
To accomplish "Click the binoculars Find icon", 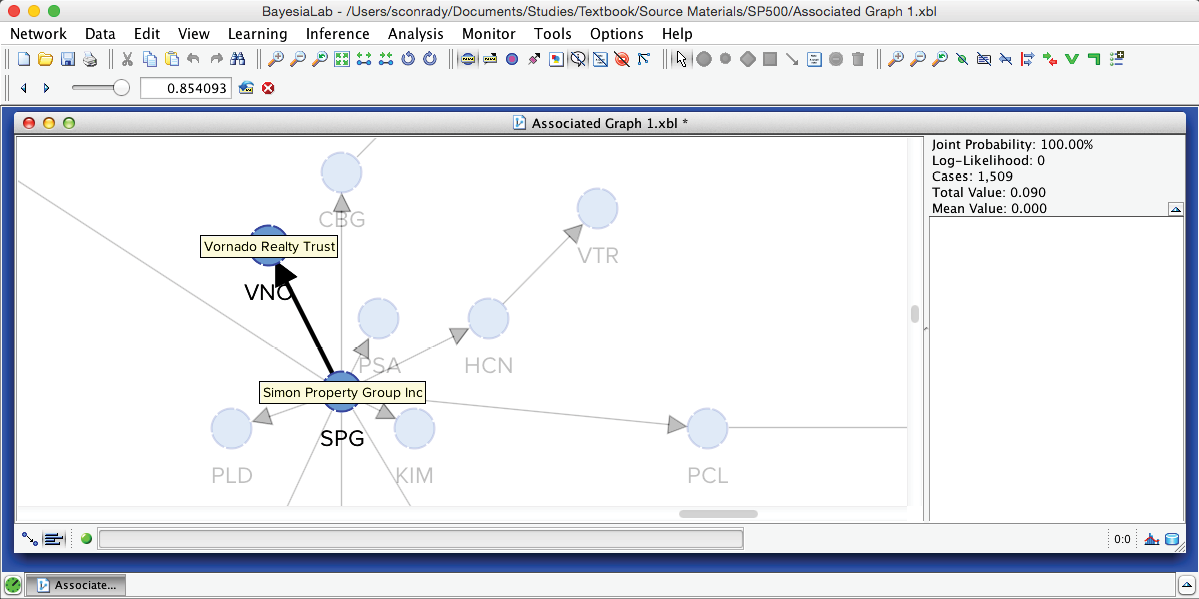I will coord(238,59).
